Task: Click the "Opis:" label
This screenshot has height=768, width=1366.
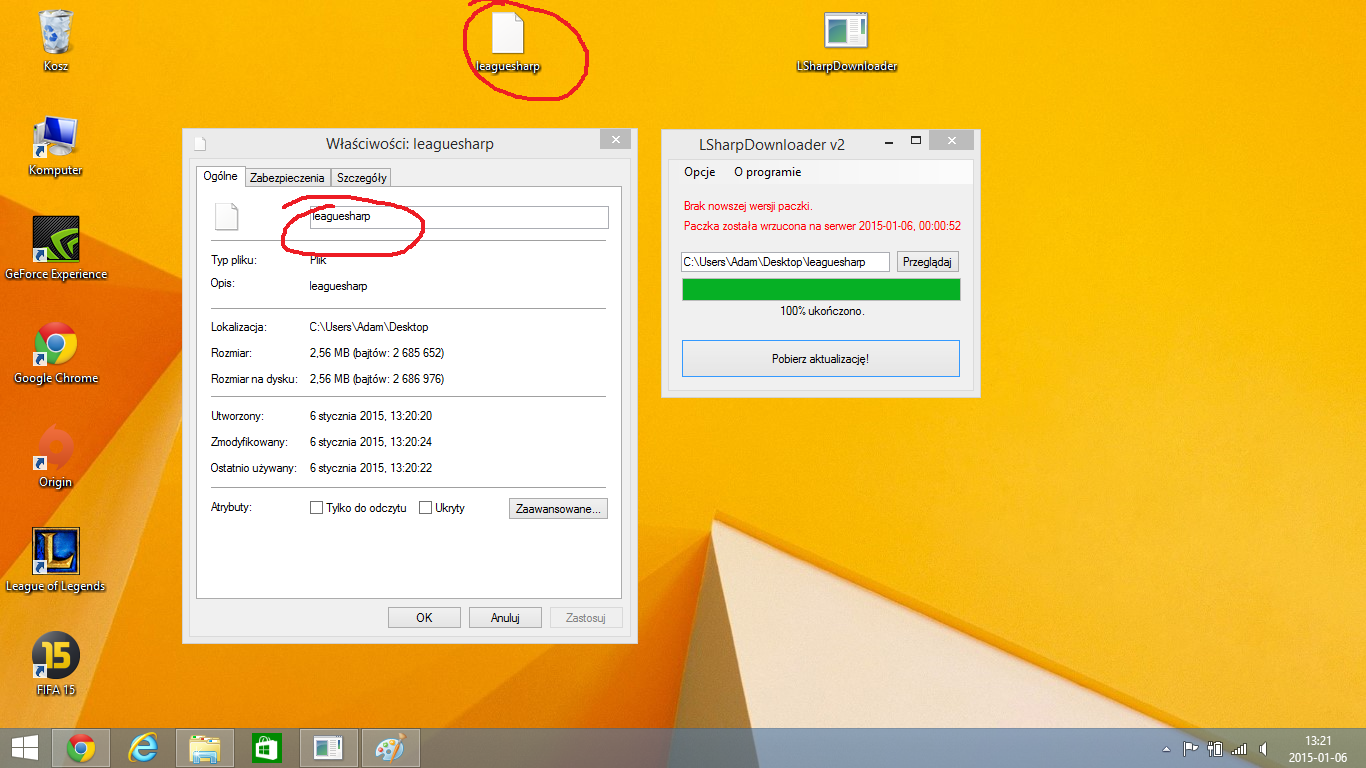Action: (223, 283)
